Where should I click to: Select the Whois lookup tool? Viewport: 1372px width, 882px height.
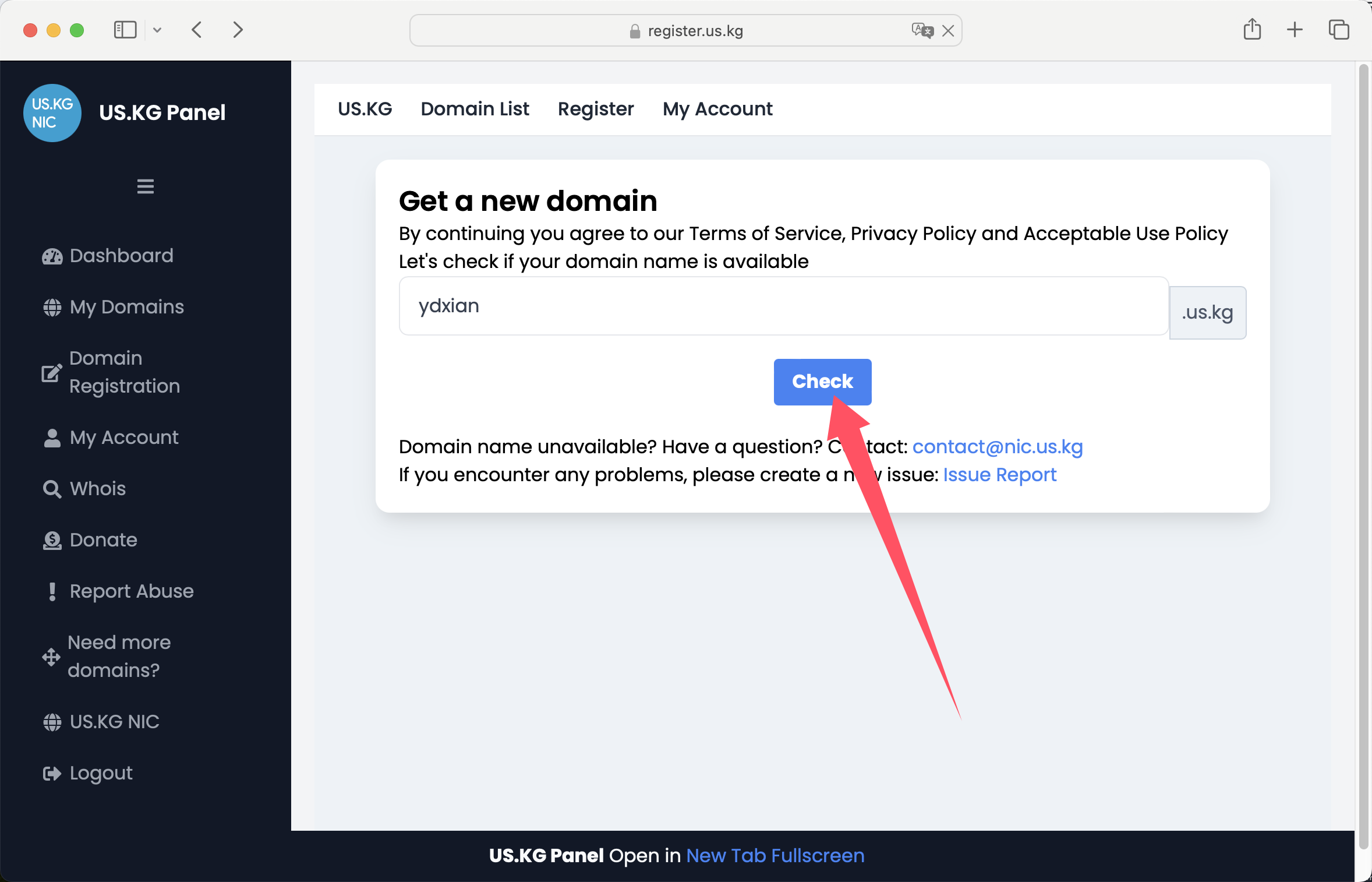96,489
